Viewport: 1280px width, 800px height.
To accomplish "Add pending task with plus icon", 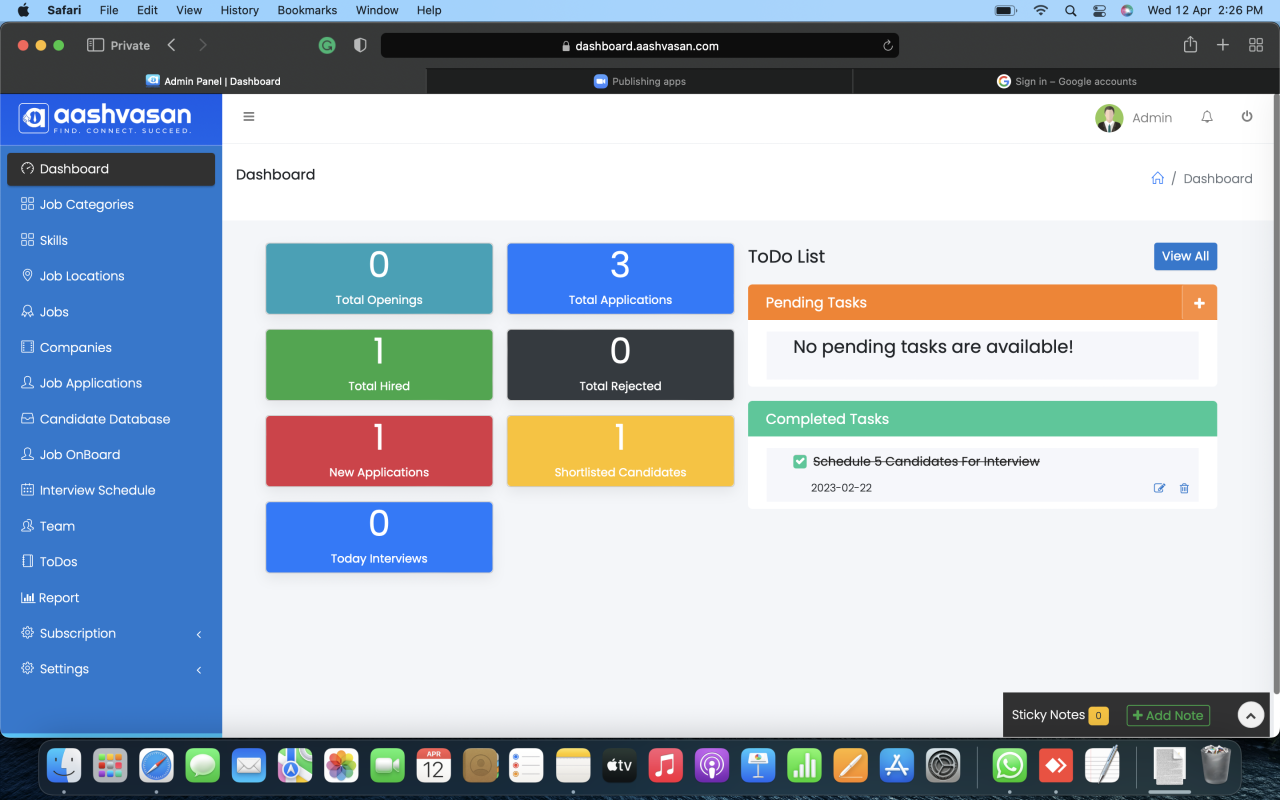I will 1199,303.
